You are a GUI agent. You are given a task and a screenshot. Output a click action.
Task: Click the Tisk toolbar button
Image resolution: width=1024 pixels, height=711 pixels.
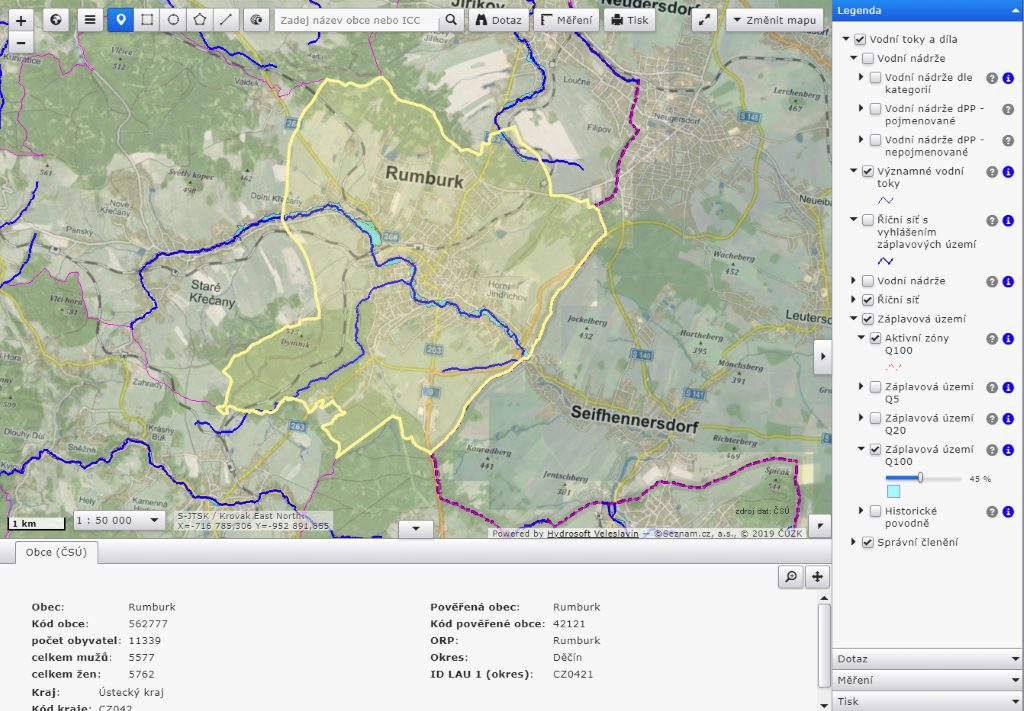click(x=630, y=20)
